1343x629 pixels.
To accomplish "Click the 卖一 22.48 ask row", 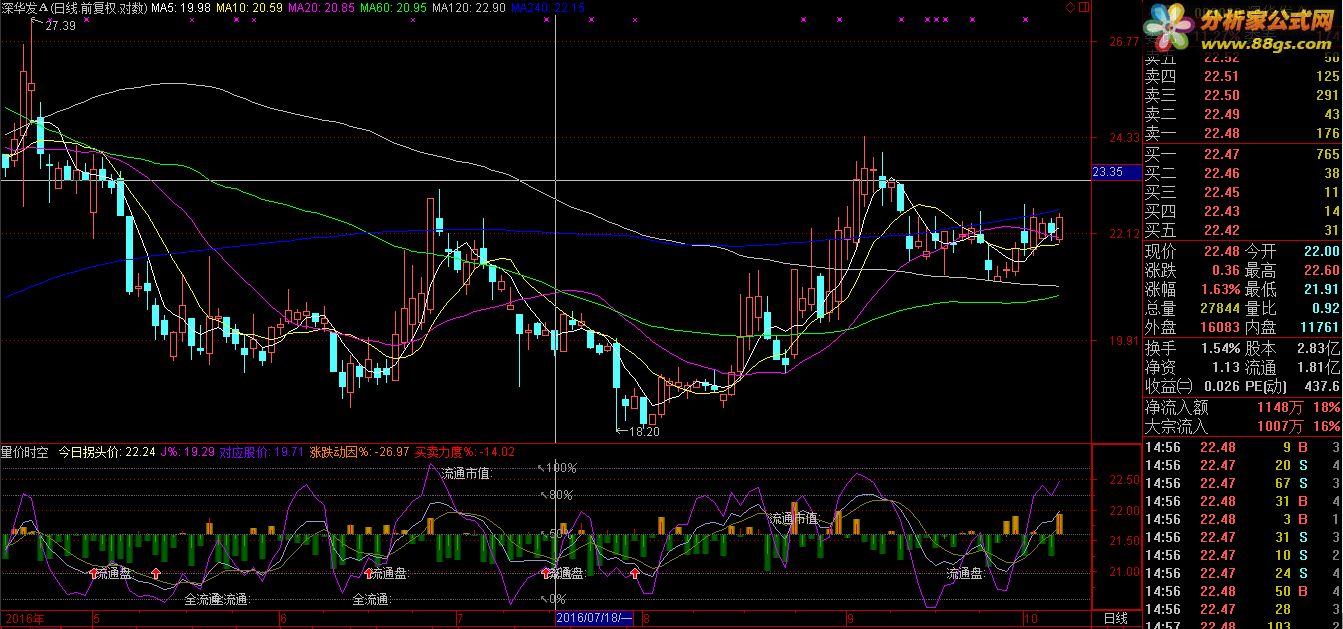I will (1241, 133).
